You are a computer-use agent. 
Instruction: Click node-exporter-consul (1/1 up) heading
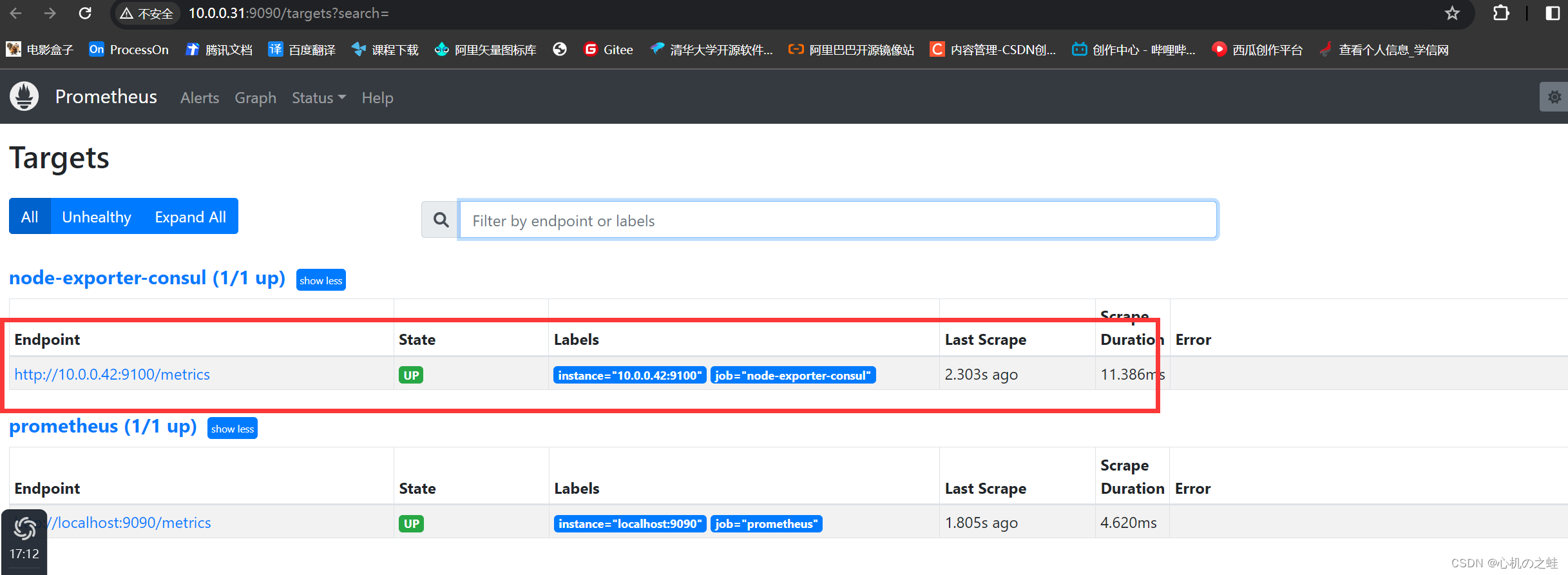(147, 278)
